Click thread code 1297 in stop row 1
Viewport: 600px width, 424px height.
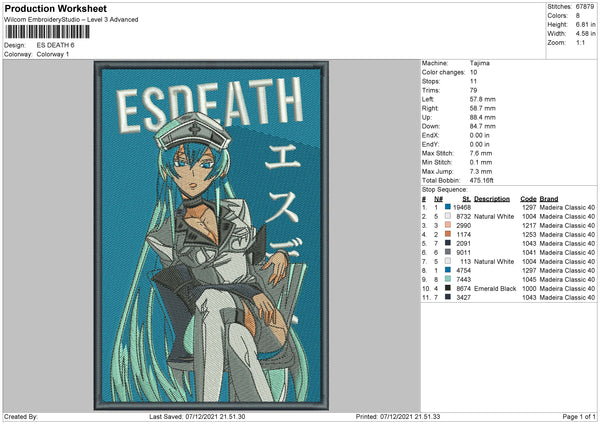[529, 207]
